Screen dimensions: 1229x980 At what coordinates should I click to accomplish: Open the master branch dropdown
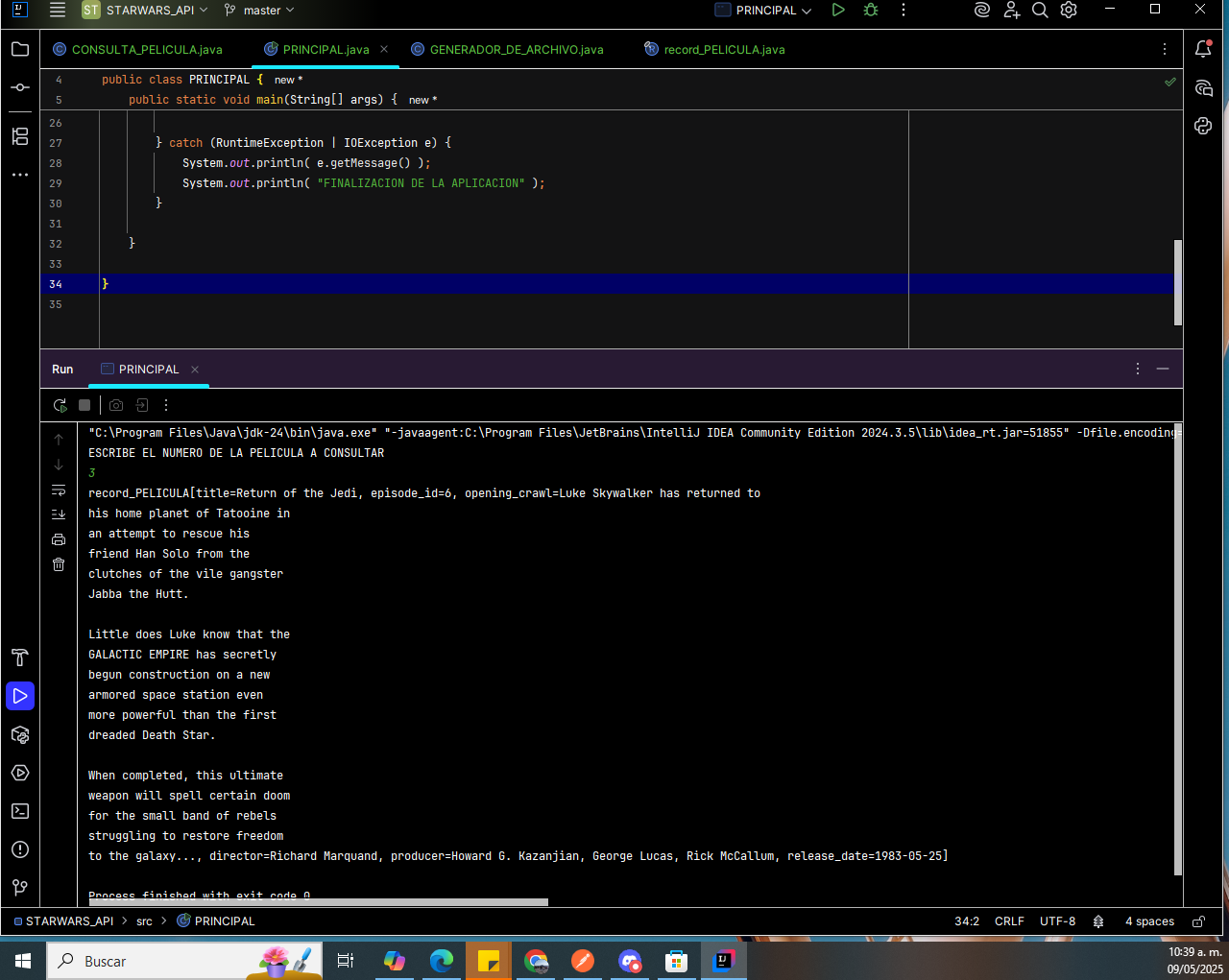point(259,10)
